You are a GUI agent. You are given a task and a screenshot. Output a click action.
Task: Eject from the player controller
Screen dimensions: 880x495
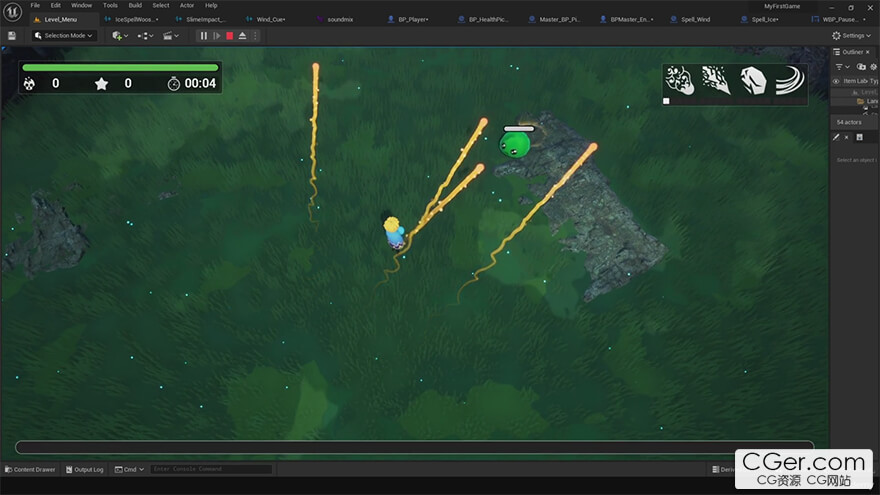coord(242,35)
